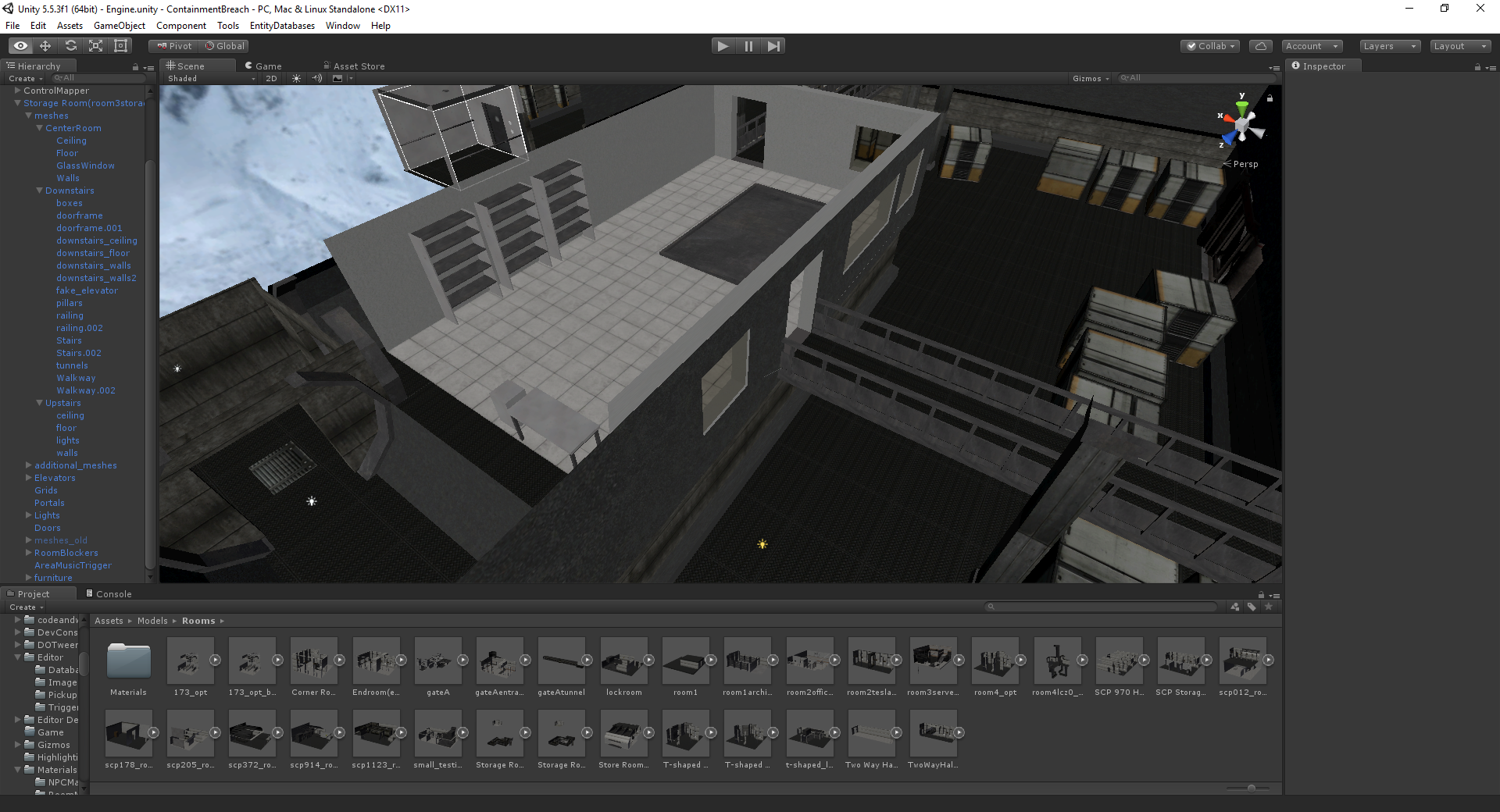Focus the Project search field
1500x812 pixels.
click(1102, 607)
